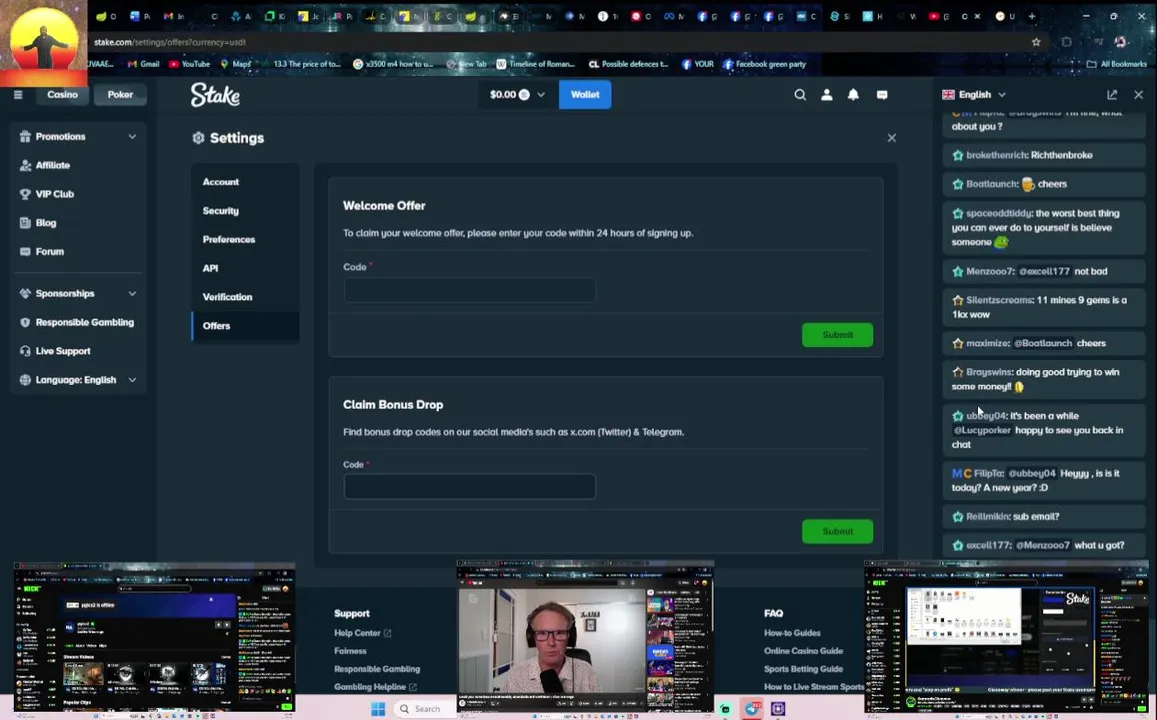The height and width of the screenshot is (720, 1157).
Task: Click the browser address bar URL
Action: (x=170, y=42)
